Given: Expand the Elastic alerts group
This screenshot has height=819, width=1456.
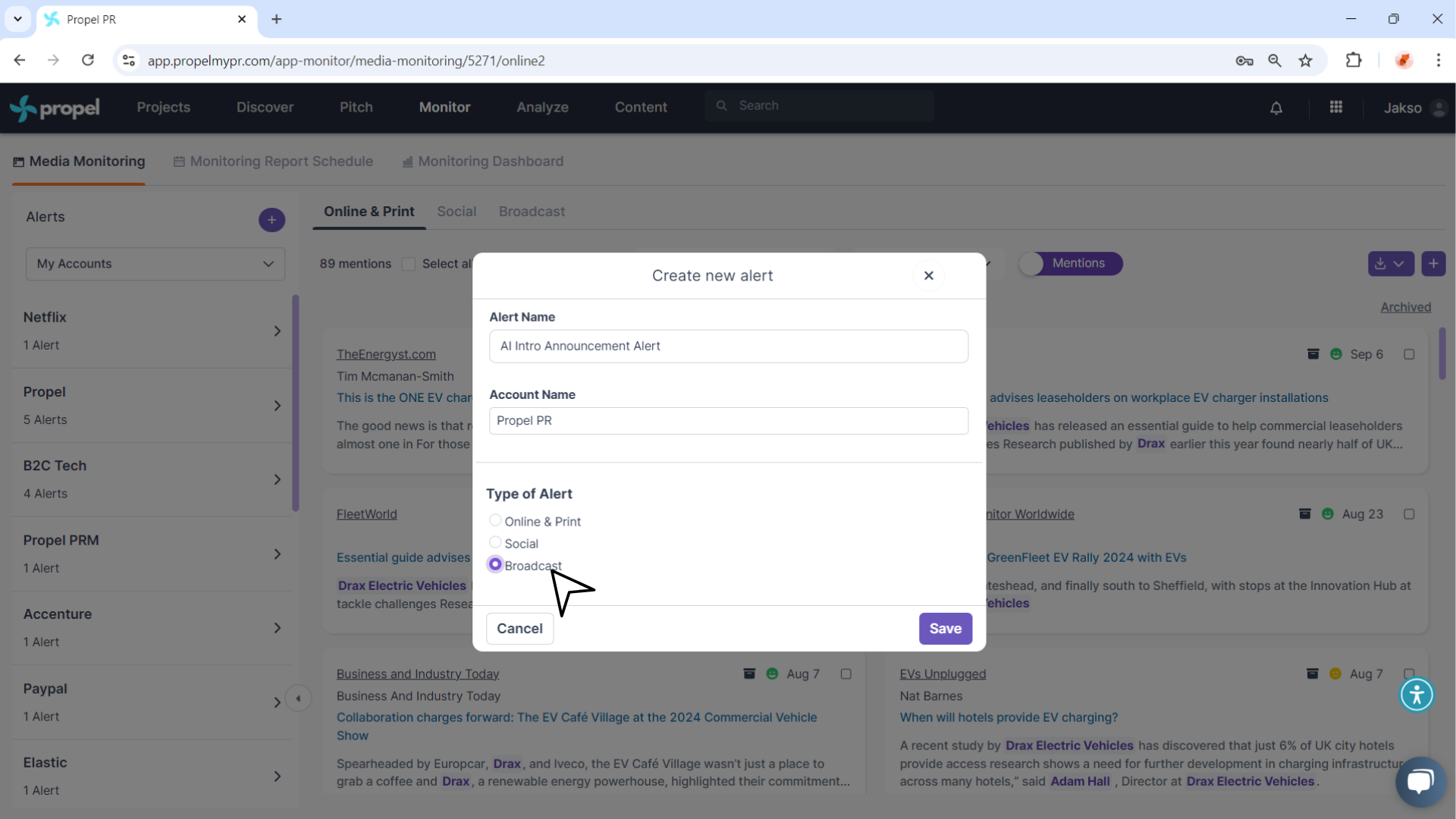Looking at the screenshot, I should 278,777.
